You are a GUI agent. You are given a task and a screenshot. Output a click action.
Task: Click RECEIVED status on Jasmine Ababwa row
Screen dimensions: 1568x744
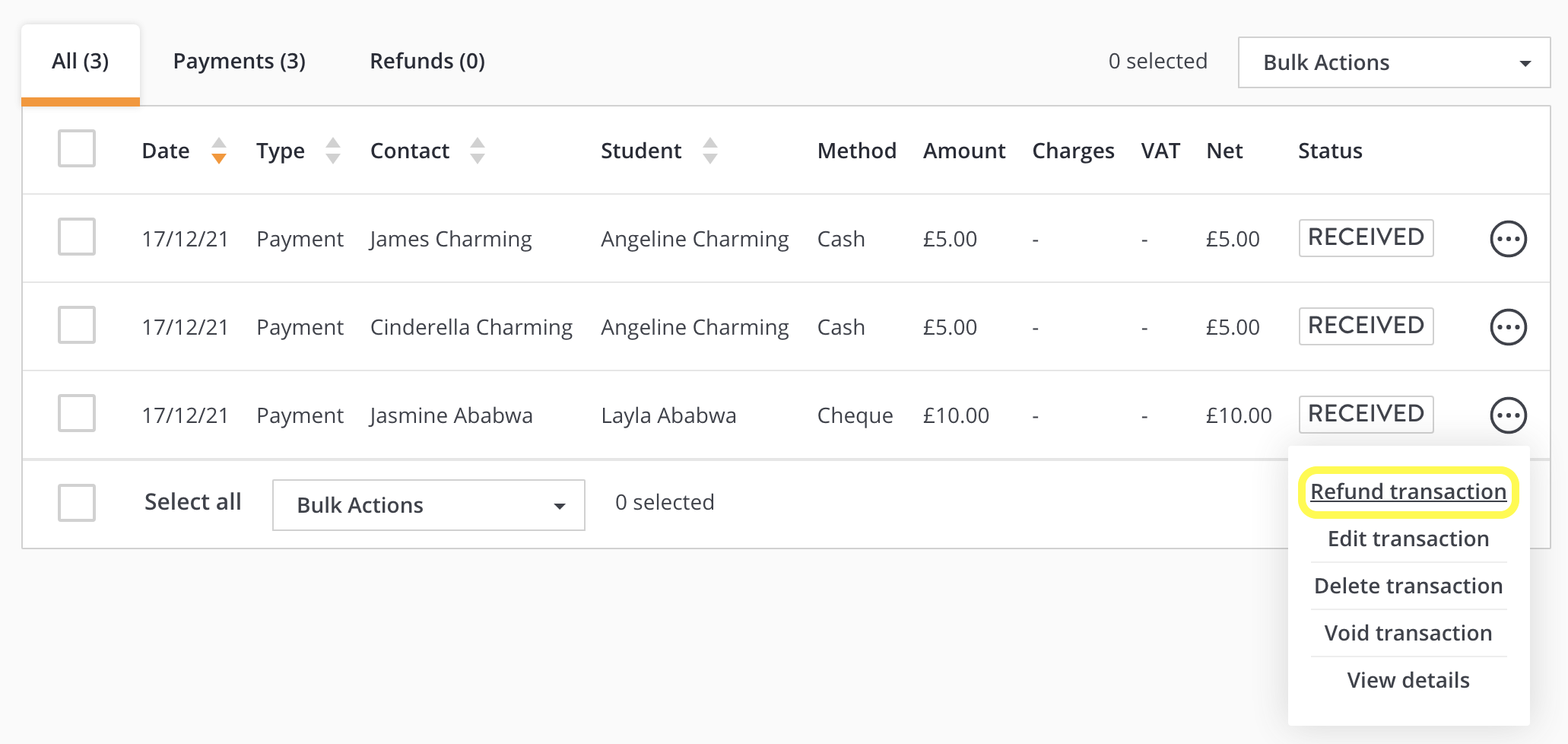pos(1366,415)
